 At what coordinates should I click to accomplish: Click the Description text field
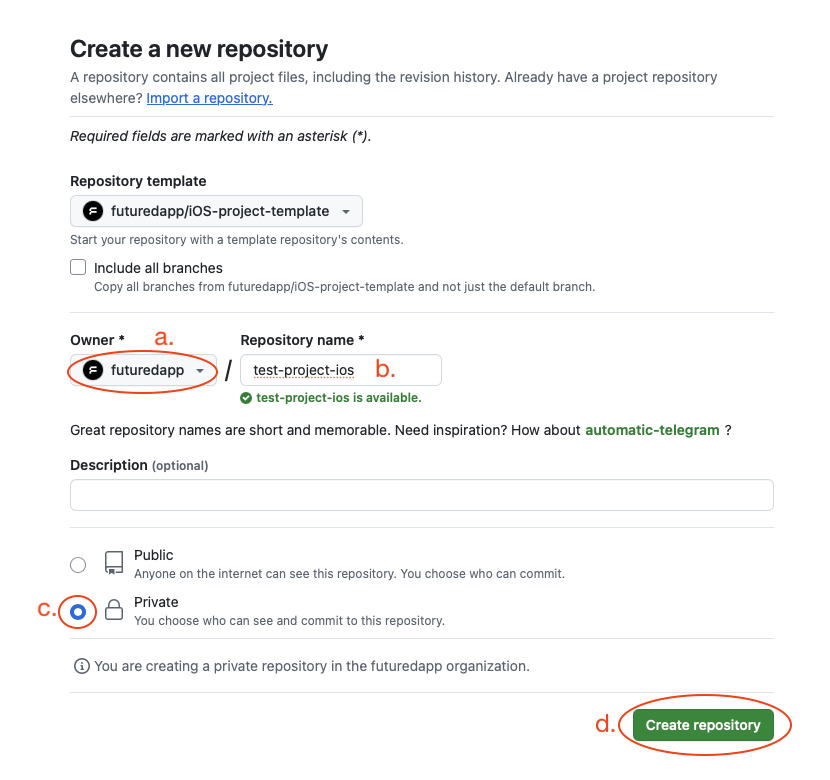pos(421,495)
